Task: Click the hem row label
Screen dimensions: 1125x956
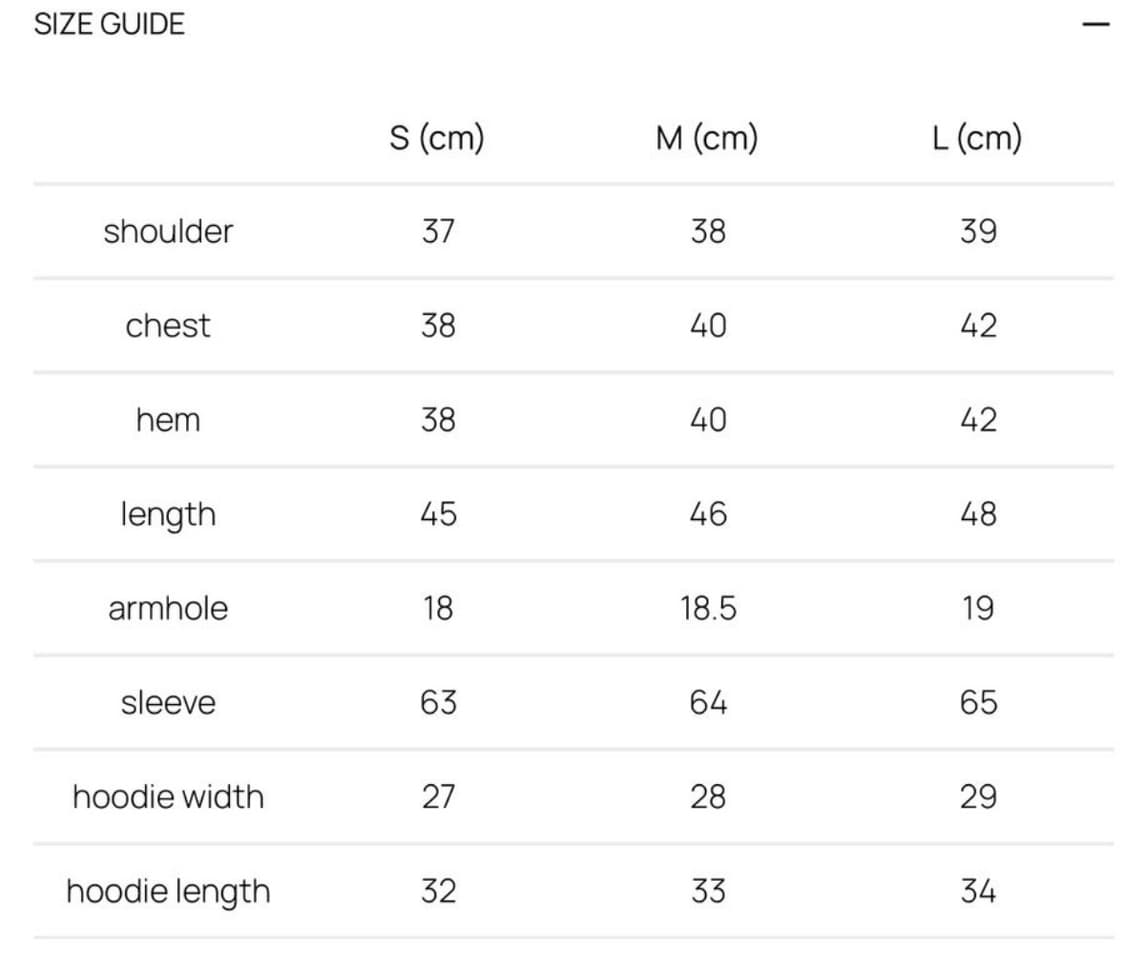Action: click(168, 419)
